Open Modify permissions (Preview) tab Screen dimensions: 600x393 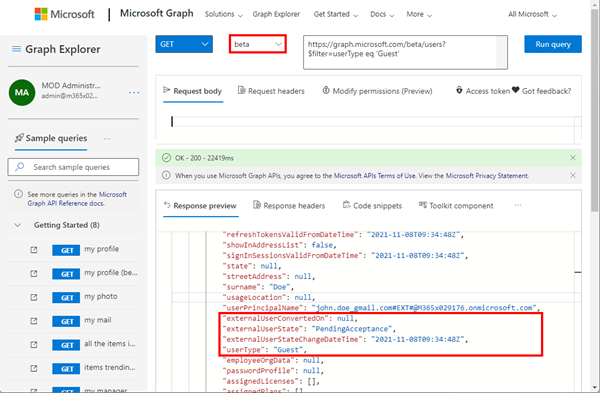(377, 91)
